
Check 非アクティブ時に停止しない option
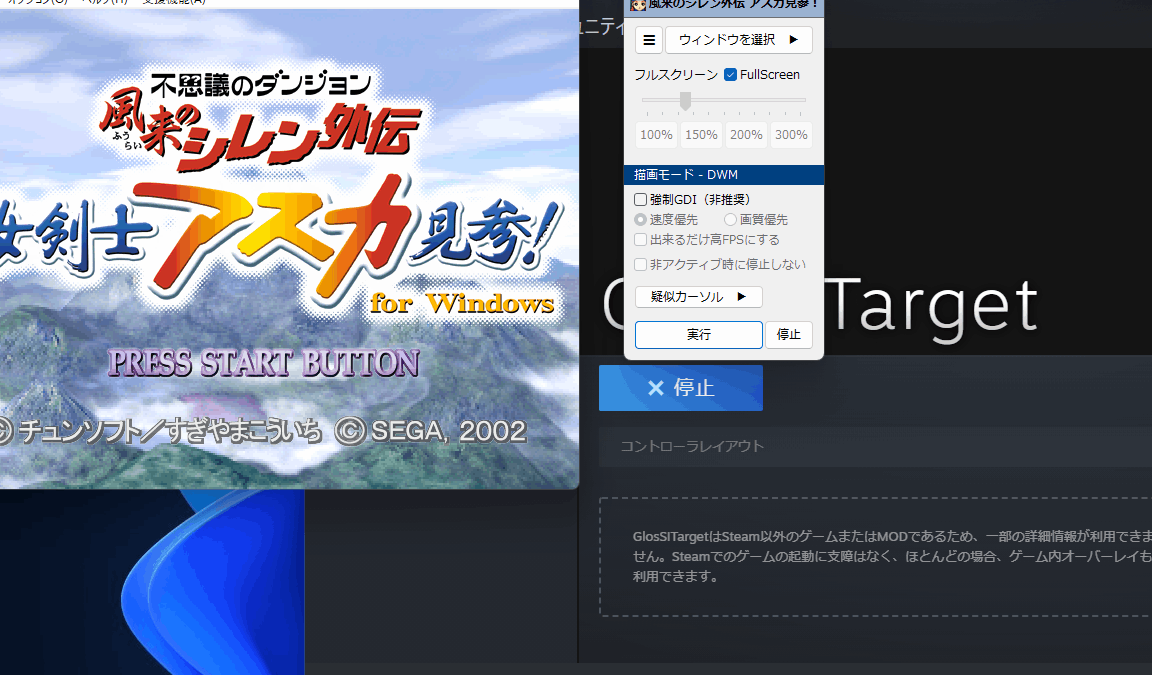pyautogui.click(x=638, y=264)
